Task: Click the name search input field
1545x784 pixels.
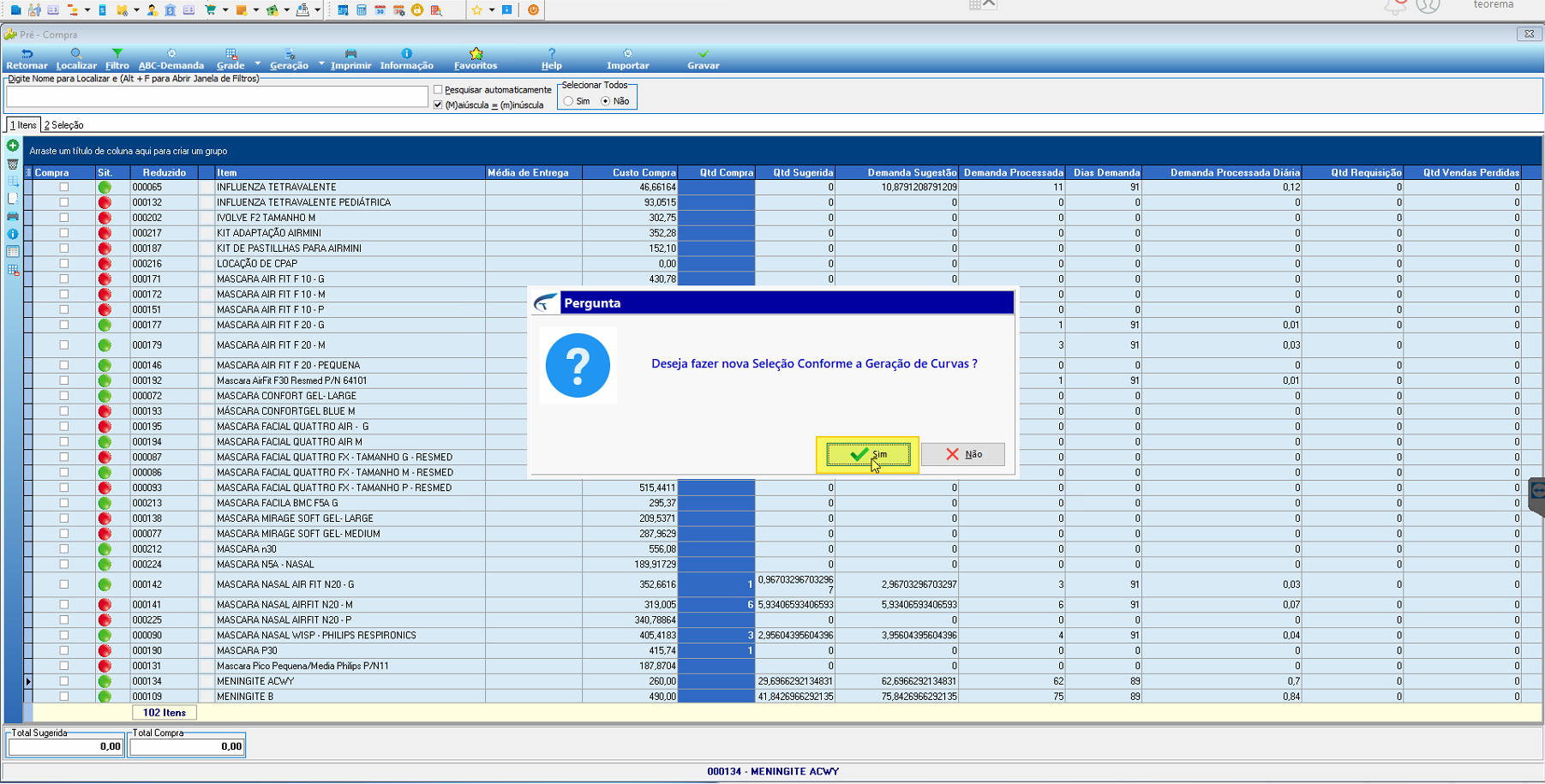Action: pyautogui.click(x=217, y=96)
